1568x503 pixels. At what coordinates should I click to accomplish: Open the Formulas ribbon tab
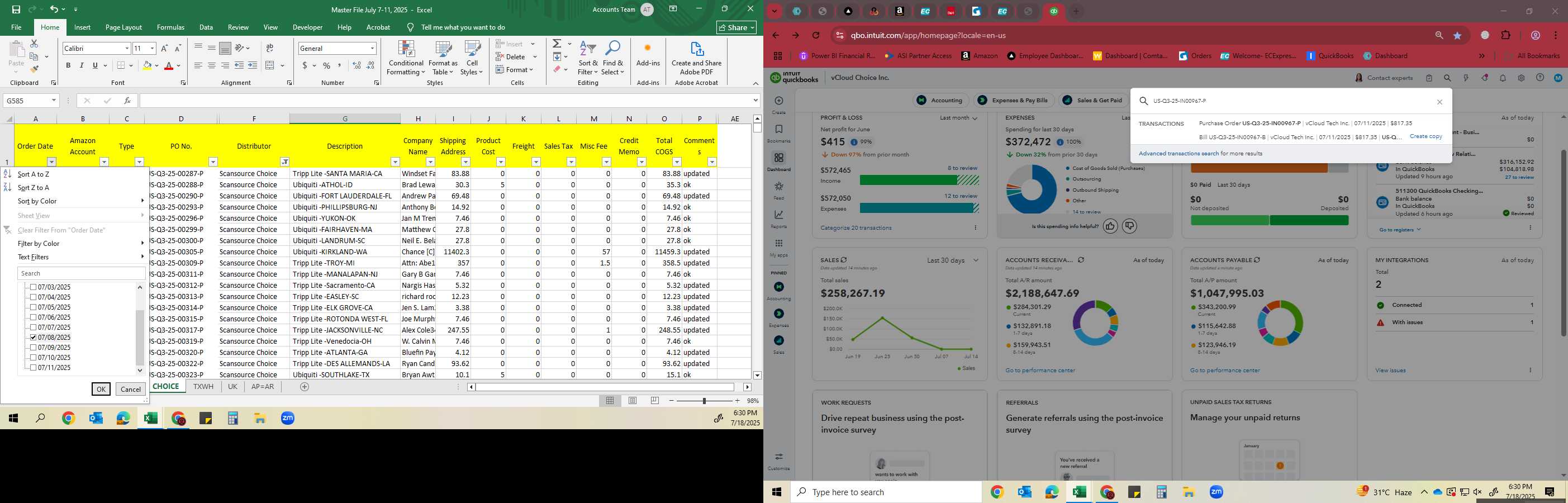pos(170,27)
